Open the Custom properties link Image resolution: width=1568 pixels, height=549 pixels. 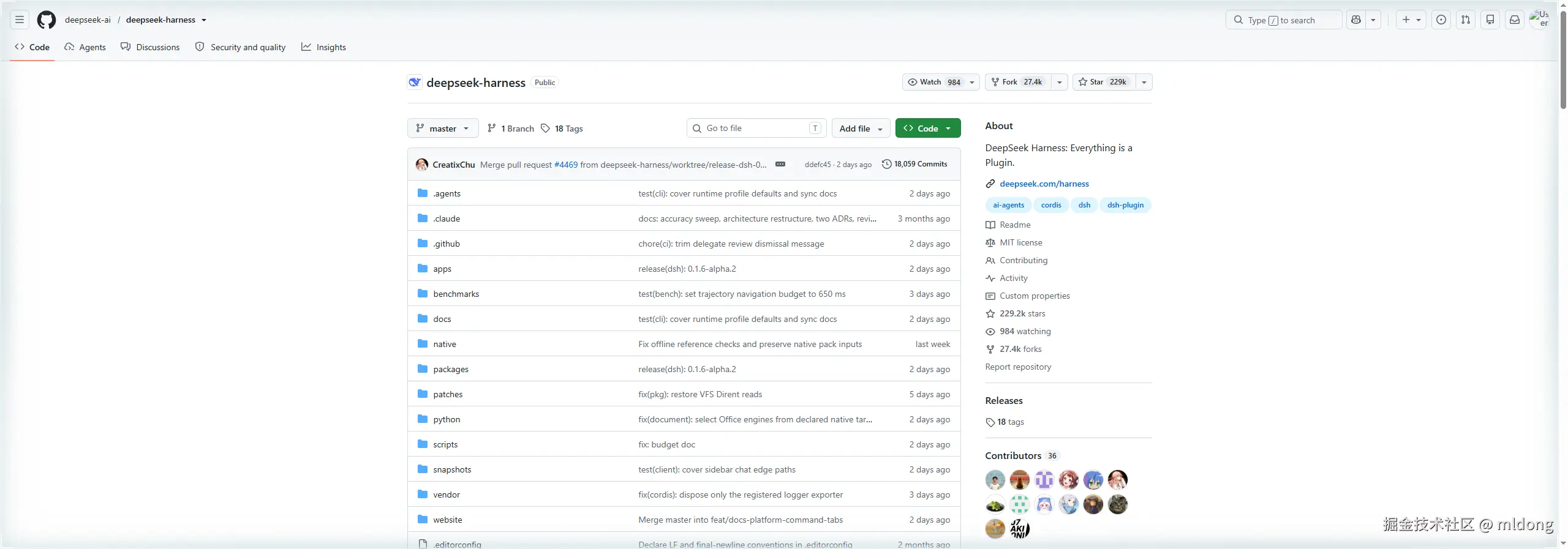coord(1035,296)
